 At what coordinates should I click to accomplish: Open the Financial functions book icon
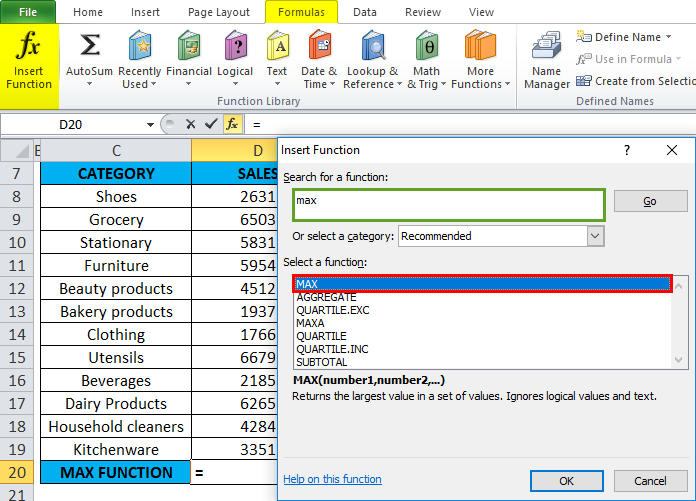click(x=188, y=47)
